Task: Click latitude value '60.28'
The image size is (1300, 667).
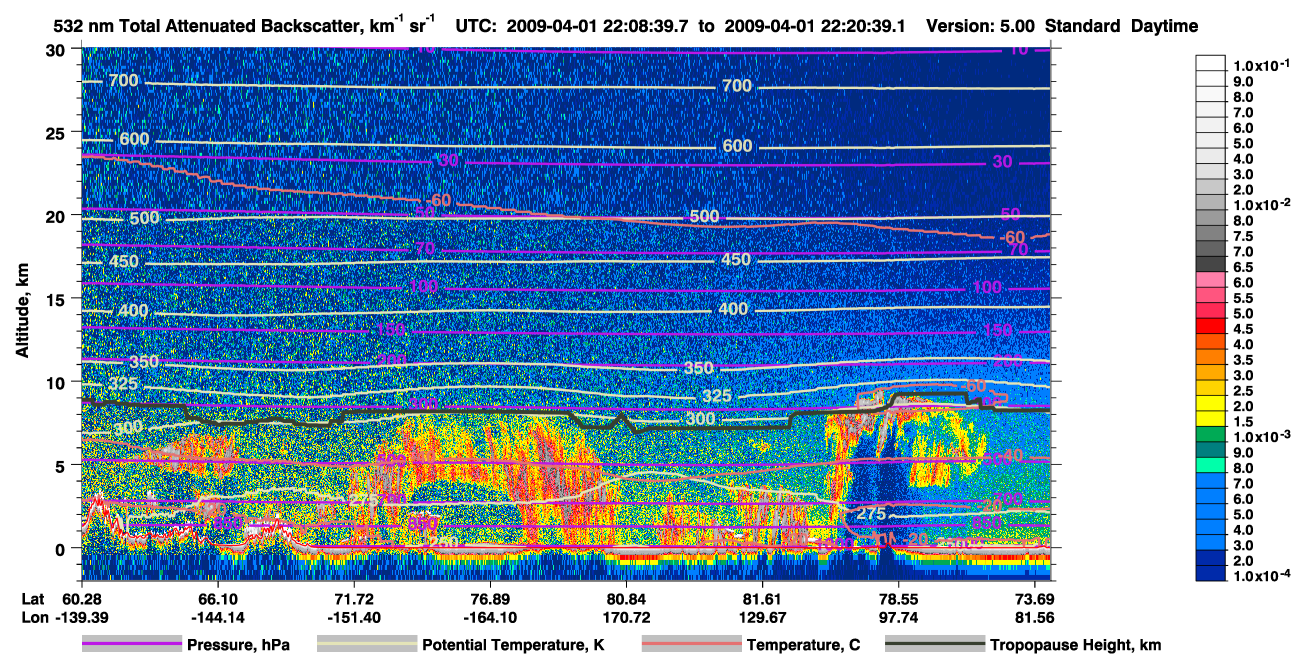Action: pos(80,598)
